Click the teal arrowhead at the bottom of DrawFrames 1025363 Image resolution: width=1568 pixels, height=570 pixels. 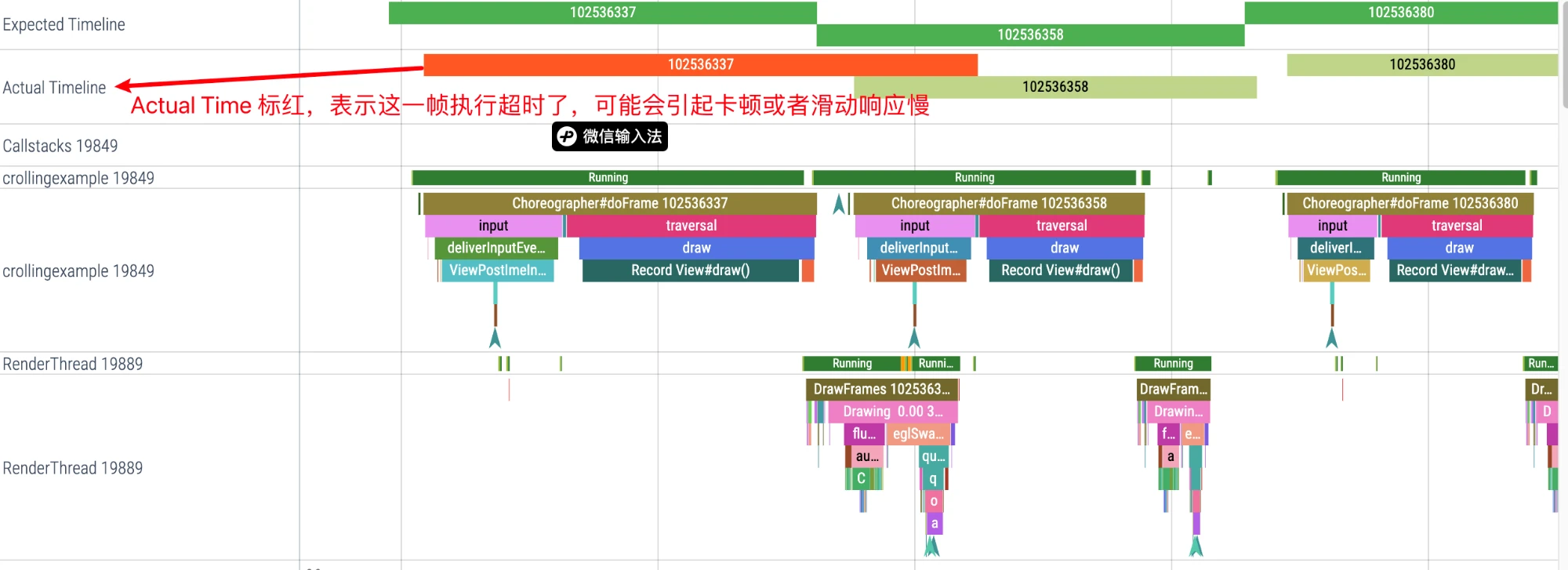pos(931,546)
